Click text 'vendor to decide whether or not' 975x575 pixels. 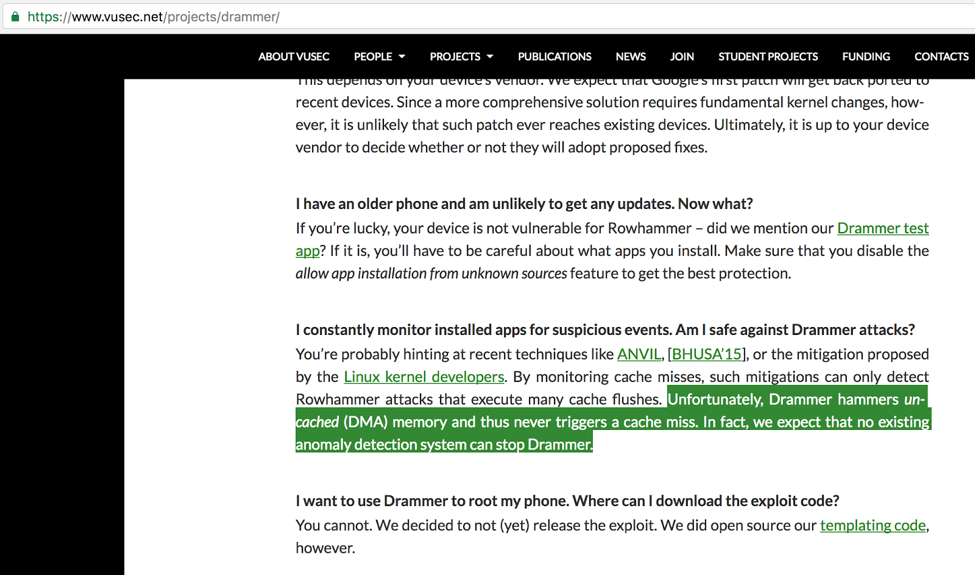click(400, 147)
